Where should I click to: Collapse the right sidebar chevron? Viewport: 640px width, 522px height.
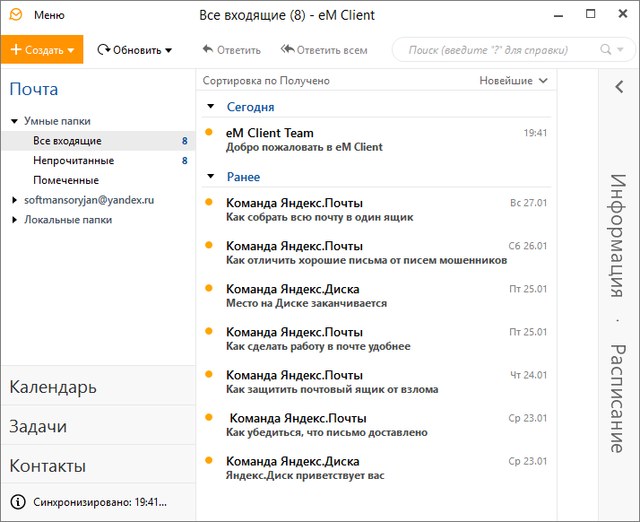point(619,87)
